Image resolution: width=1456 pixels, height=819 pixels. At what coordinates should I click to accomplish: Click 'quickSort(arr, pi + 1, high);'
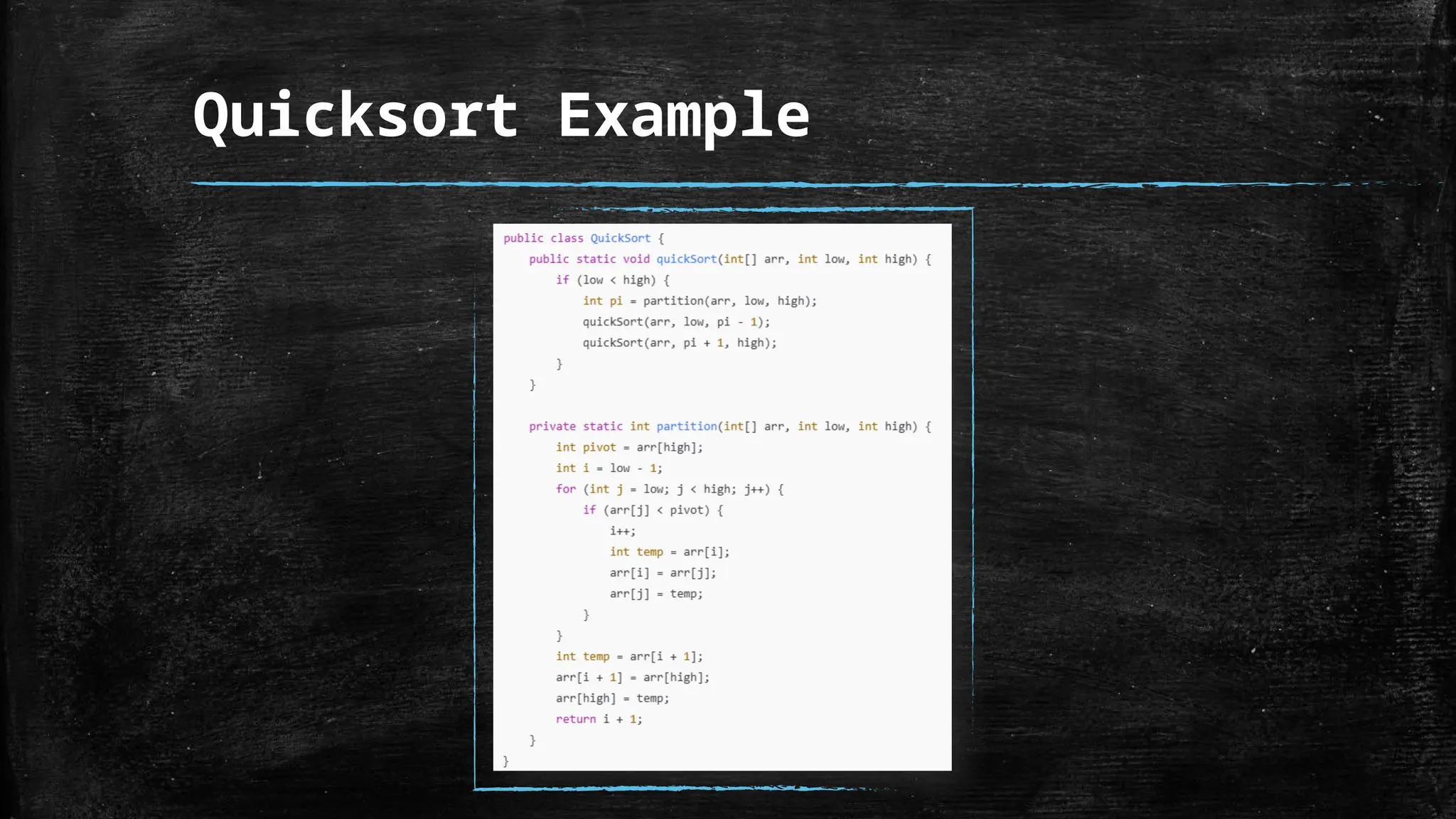click(x=680, y=343)
